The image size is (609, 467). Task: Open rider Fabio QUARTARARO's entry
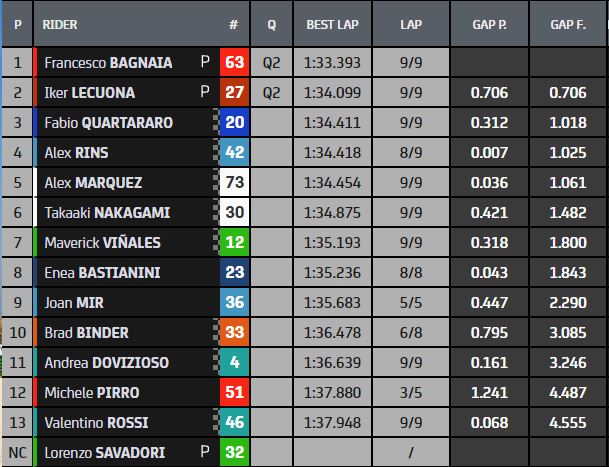click(x=108, y=122)
